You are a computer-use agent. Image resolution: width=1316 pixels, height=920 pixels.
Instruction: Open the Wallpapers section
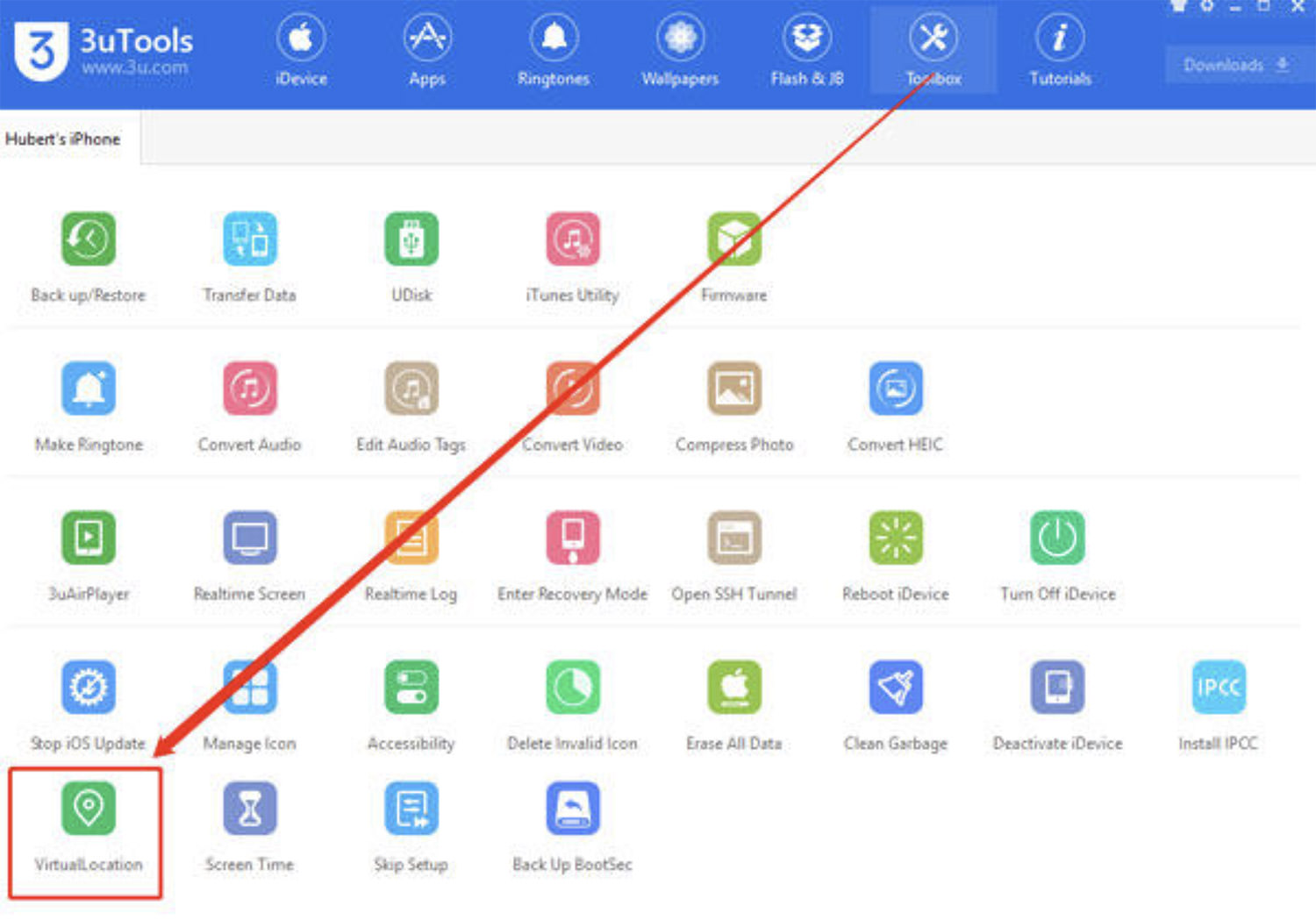pos(680,51)
